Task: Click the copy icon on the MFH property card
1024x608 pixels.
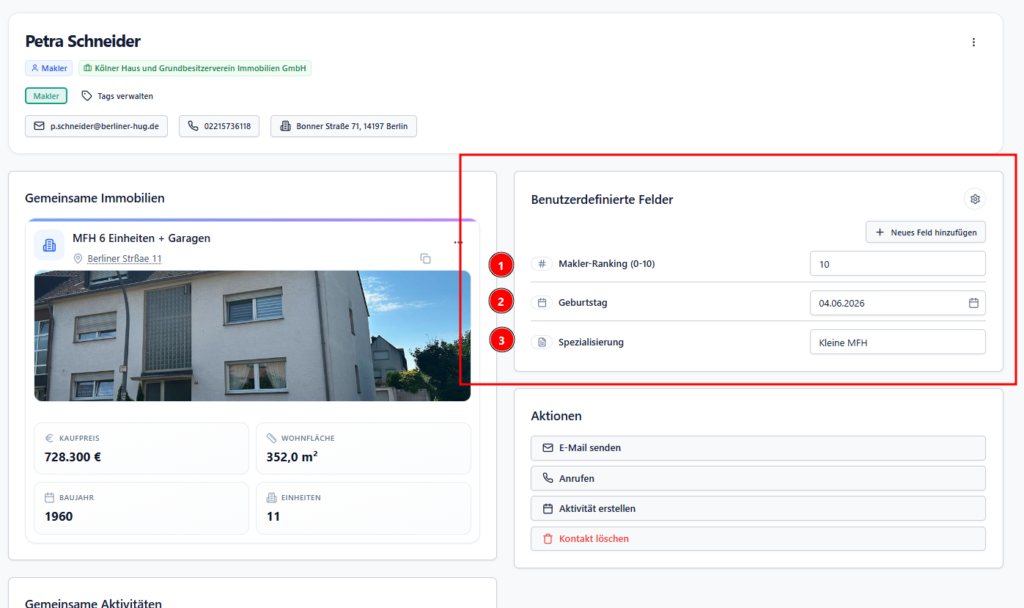Action: click(425, 258)
